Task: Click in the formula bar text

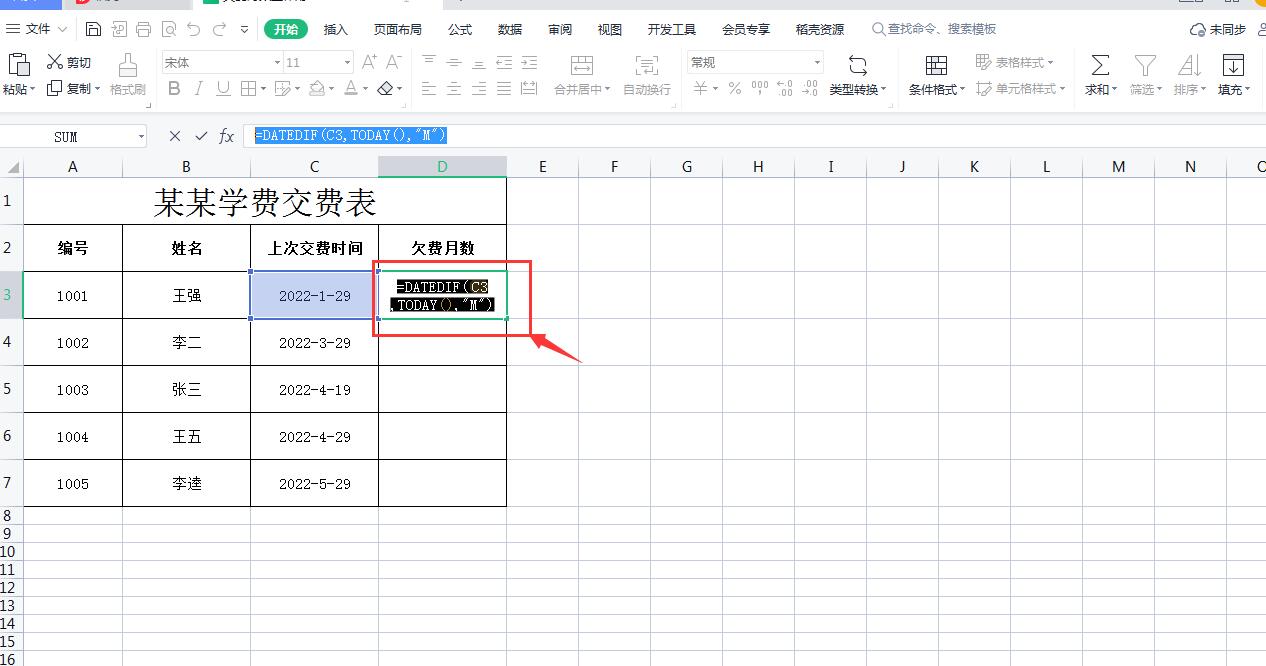Action: point(351,135)
